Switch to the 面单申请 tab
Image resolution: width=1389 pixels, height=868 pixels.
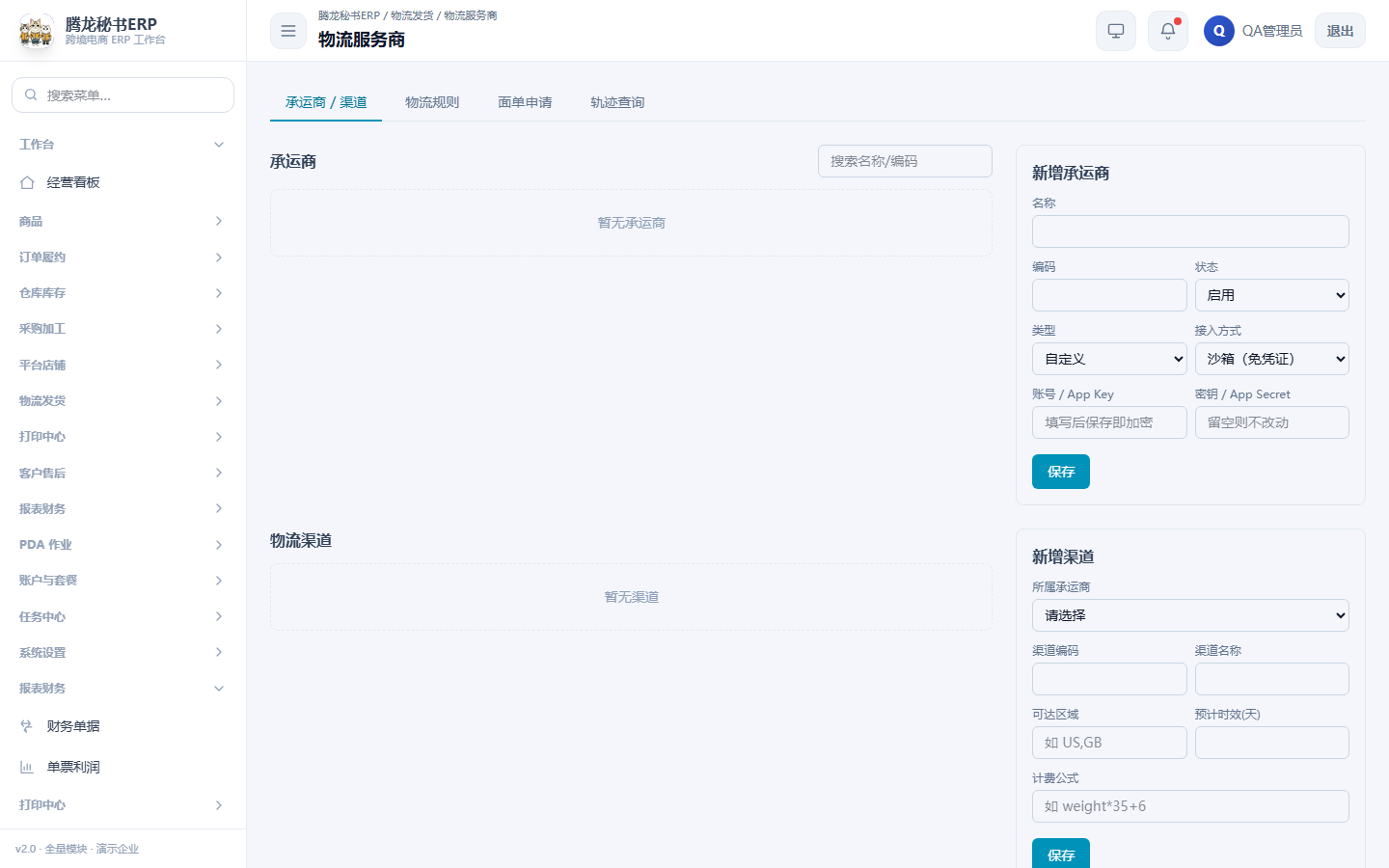[525, 102]
